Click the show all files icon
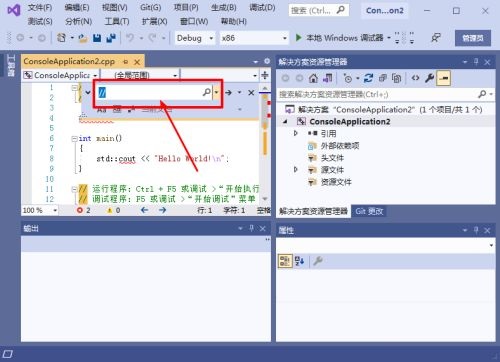Image resolution: width=500 pixels, height=362 pixels. point(396,78)
